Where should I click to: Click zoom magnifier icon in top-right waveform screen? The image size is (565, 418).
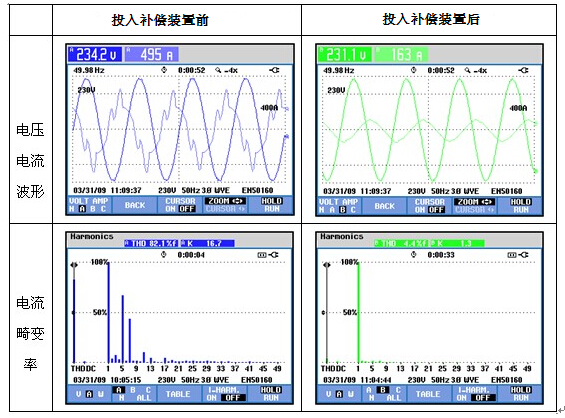[467, 70]
